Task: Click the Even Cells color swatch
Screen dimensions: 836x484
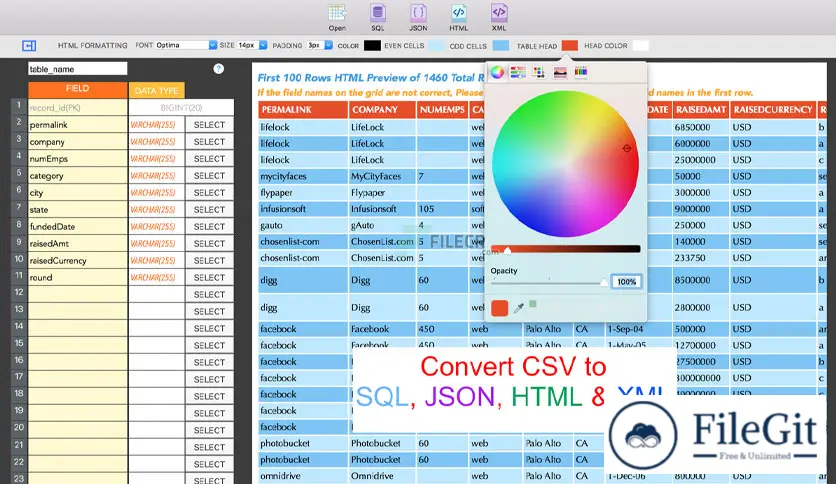Action: 436,46
